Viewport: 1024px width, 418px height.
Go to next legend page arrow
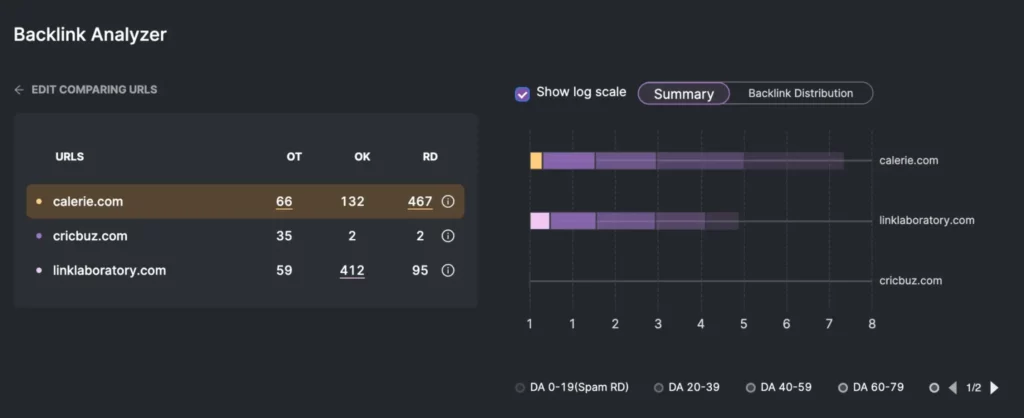pos(994,387)
